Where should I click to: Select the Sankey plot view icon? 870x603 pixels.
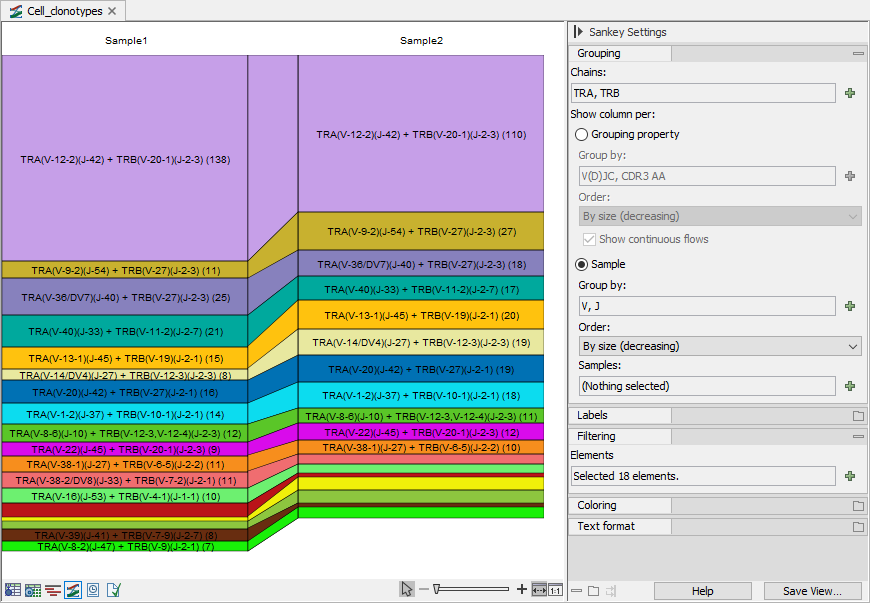click(73, 590)
